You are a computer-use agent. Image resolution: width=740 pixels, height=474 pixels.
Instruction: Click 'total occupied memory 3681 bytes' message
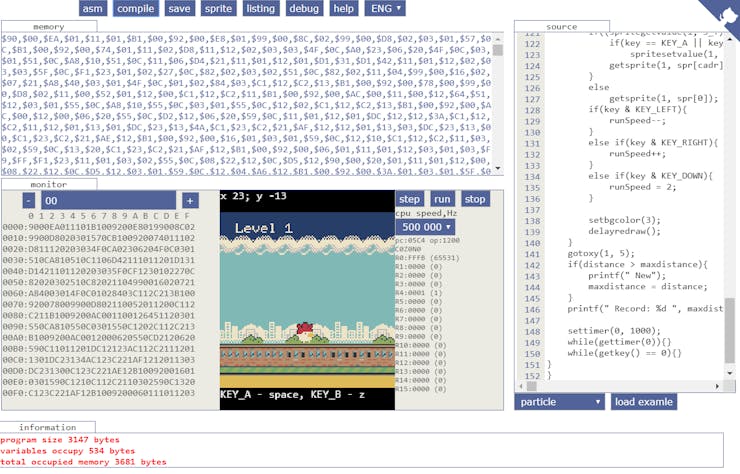[x=83, y=462]
